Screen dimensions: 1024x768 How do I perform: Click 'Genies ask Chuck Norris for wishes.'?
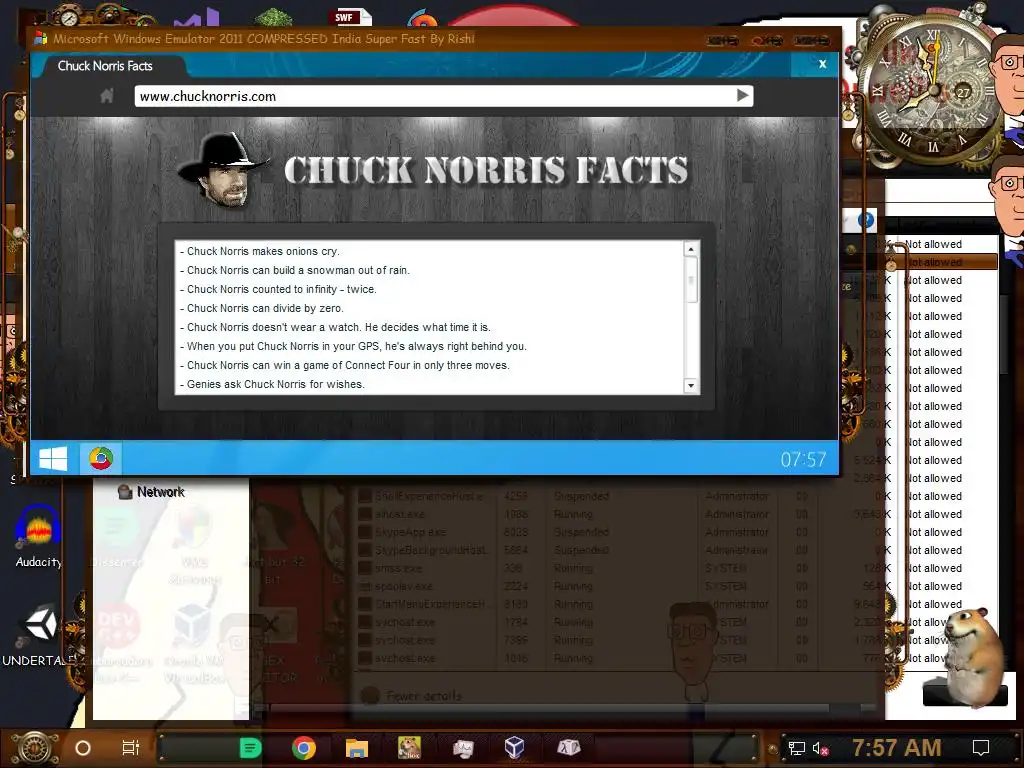click(x=272, y=384)
